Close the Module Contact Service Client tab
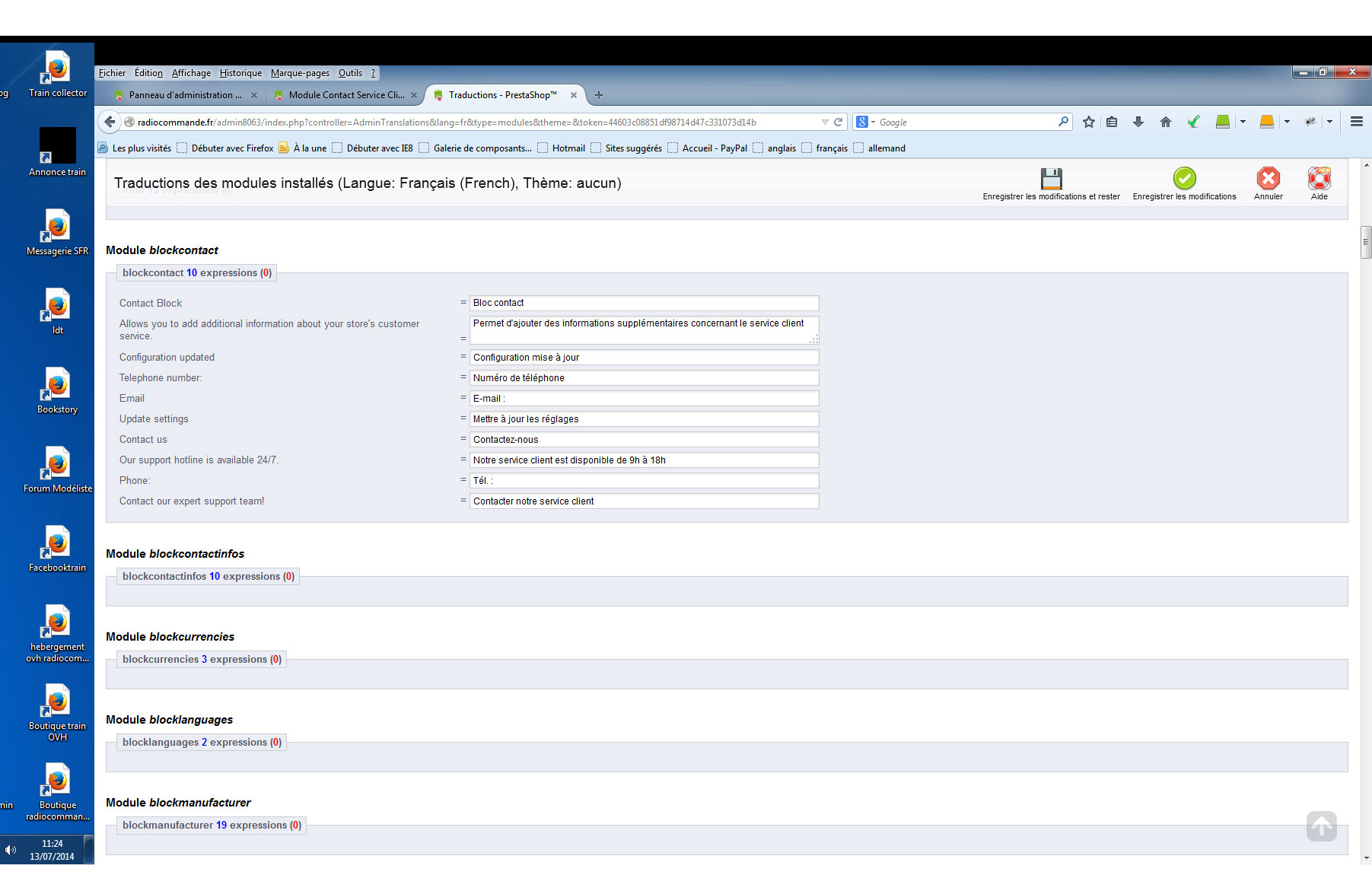Screen dimensions: 1372x875 point(414,95)
